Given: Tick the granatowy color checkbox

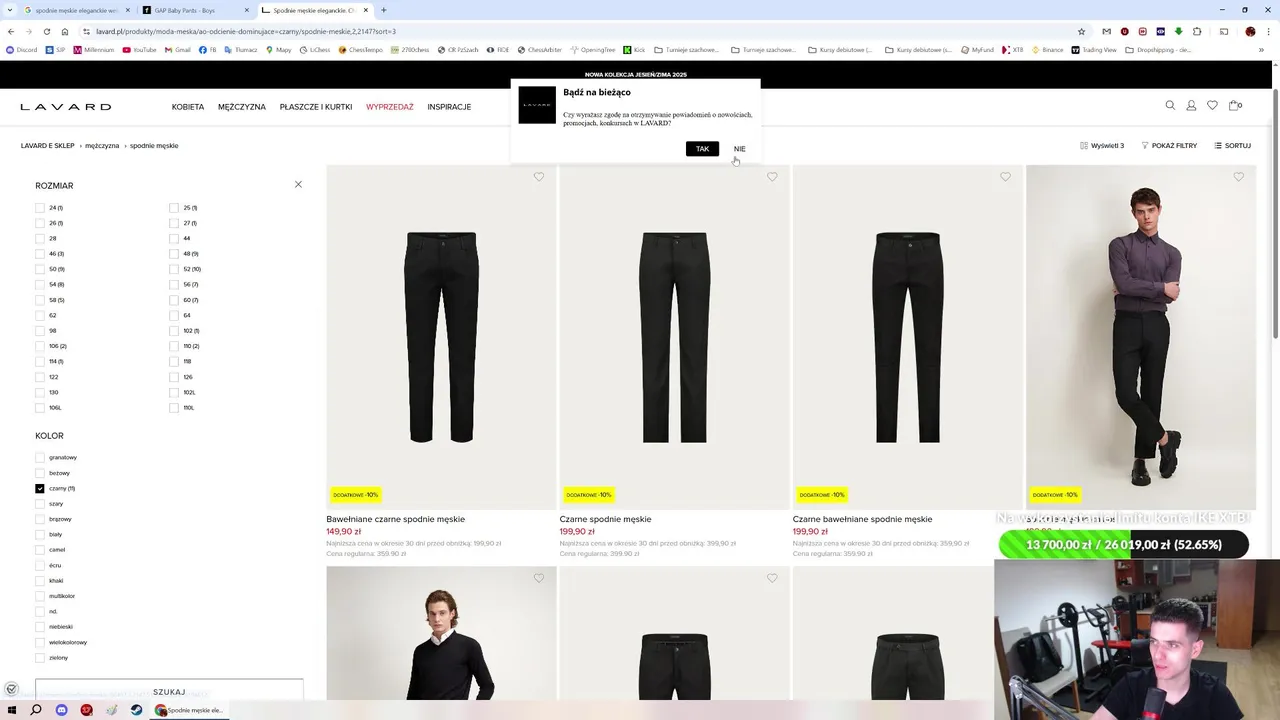Looking at the screenshot, I should click(40, 457).
